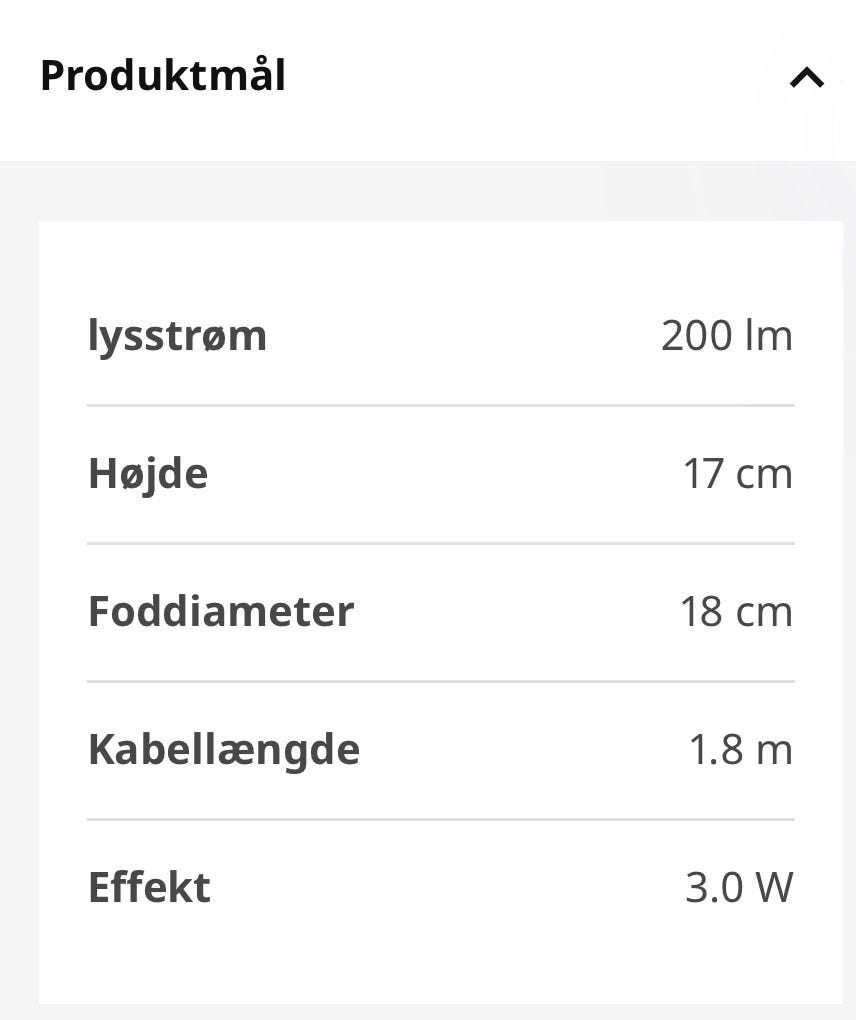
Task: Click the divider line under the lysstrøm row
Action: click(x=441, y=405)
